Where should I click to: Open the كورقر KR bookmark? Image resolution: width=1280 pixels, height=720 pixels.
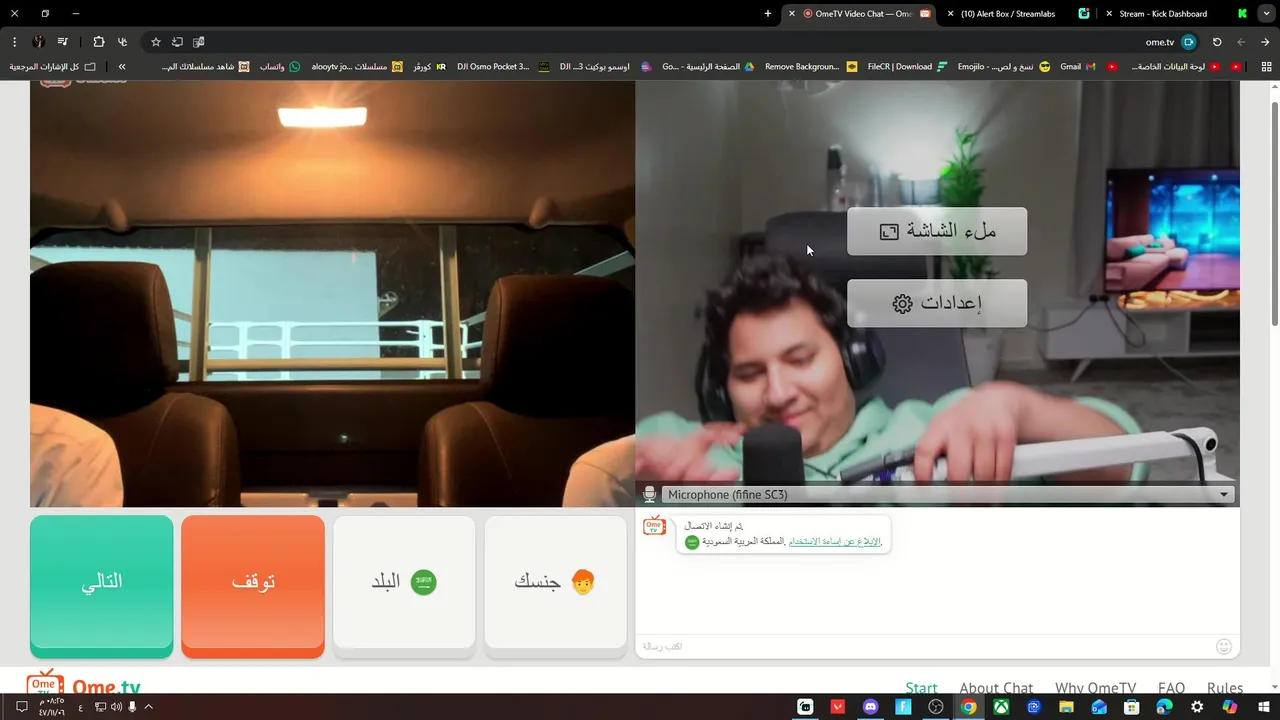[x=430, y=67]
